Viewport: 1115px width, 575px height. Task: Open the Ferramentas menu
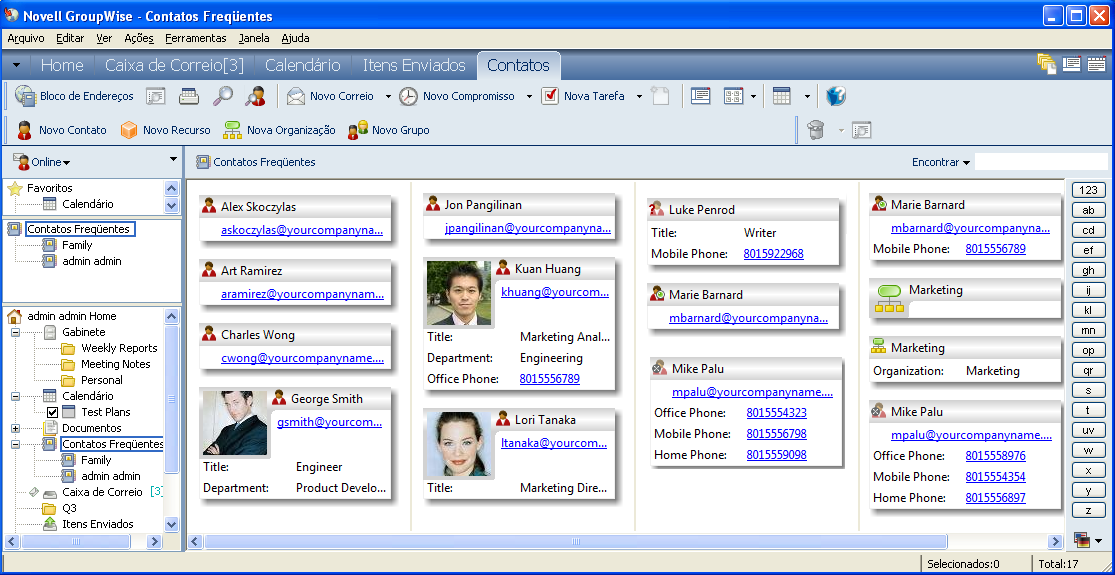point(195,38)
